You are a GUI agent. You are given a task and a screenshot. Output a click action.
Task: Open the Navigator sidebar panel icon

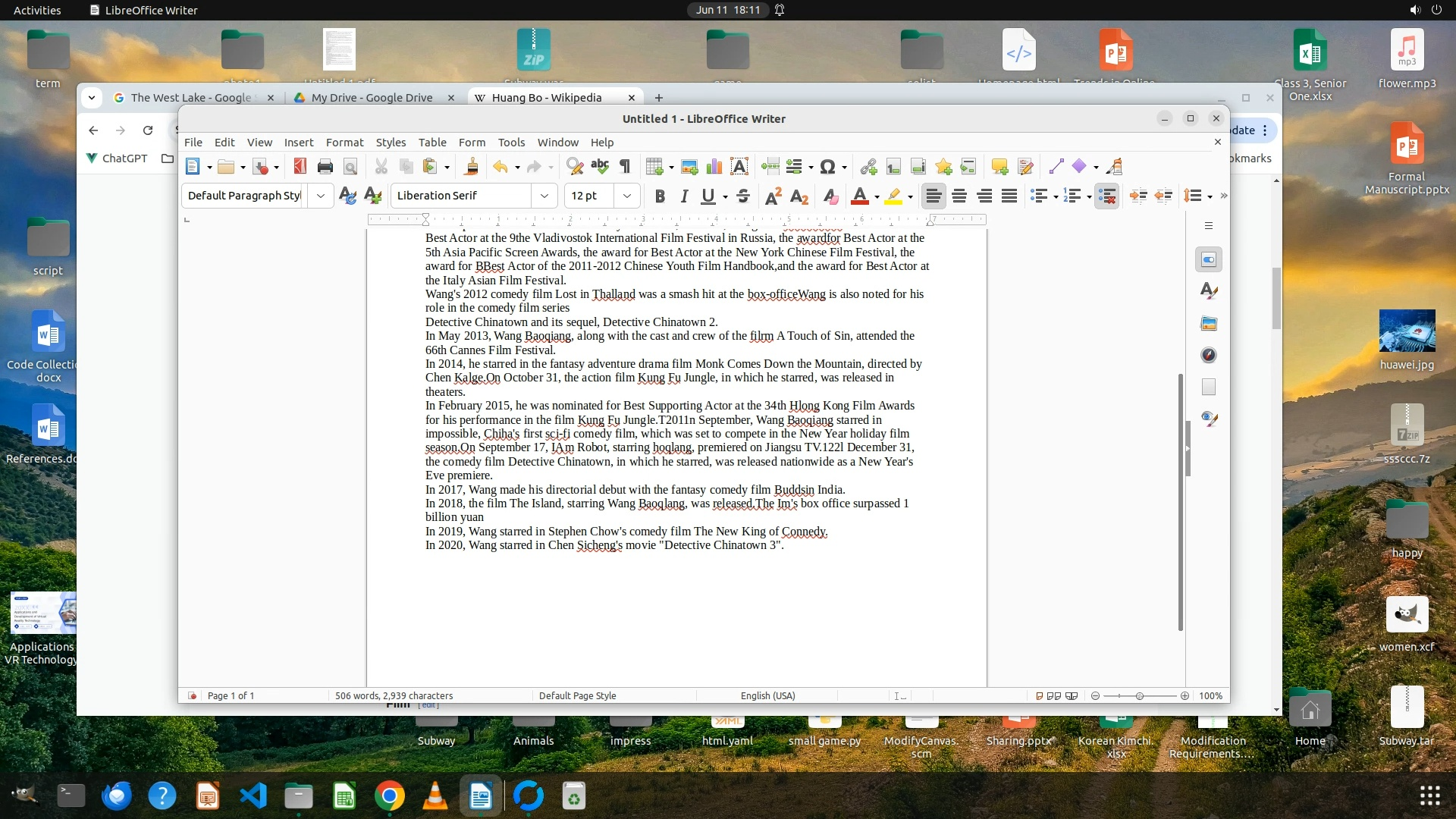point(1209,355)
